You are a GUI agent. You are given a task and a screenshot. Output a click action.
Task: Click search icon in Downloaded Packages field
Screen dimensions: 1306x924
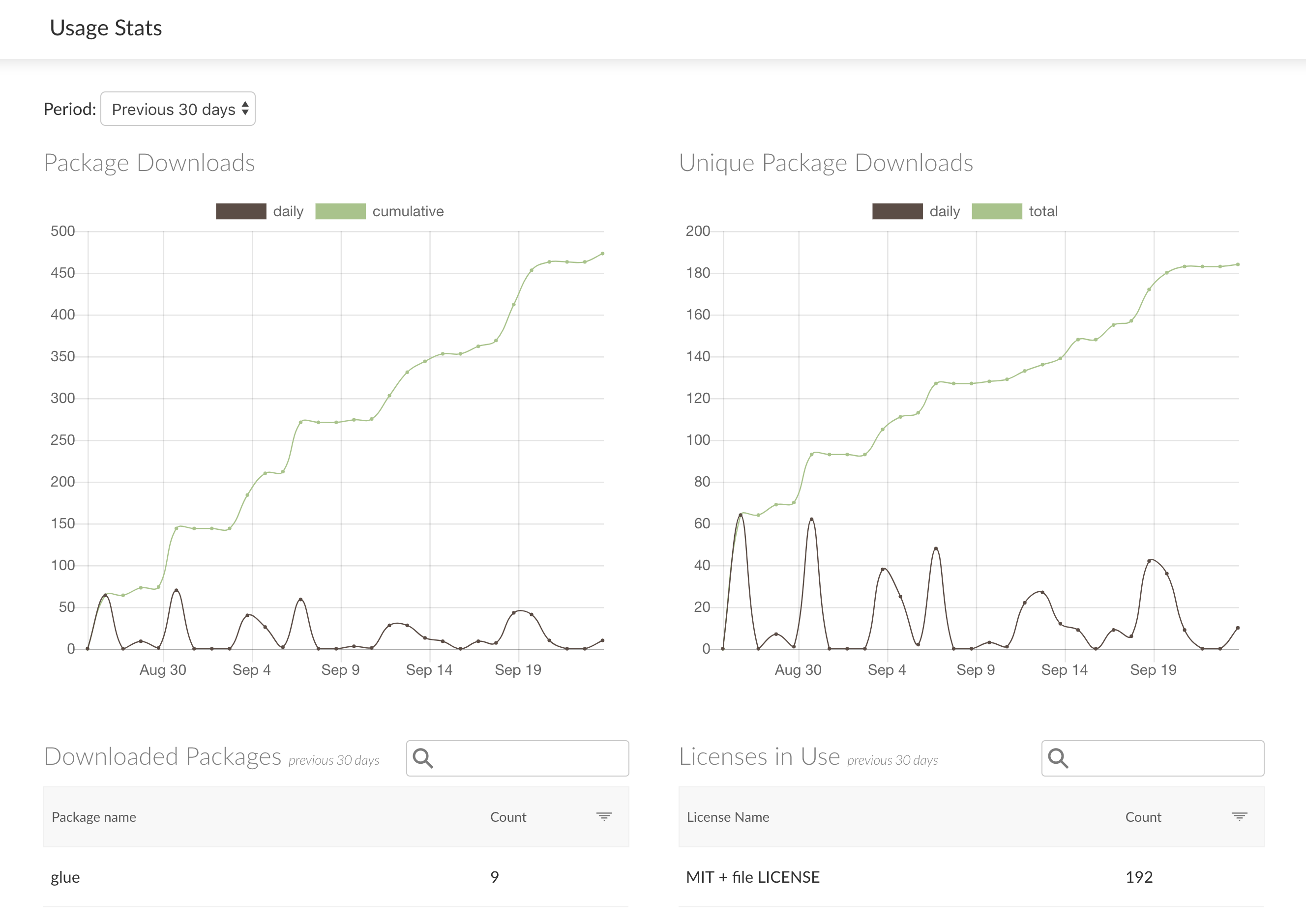coord(423,758)
